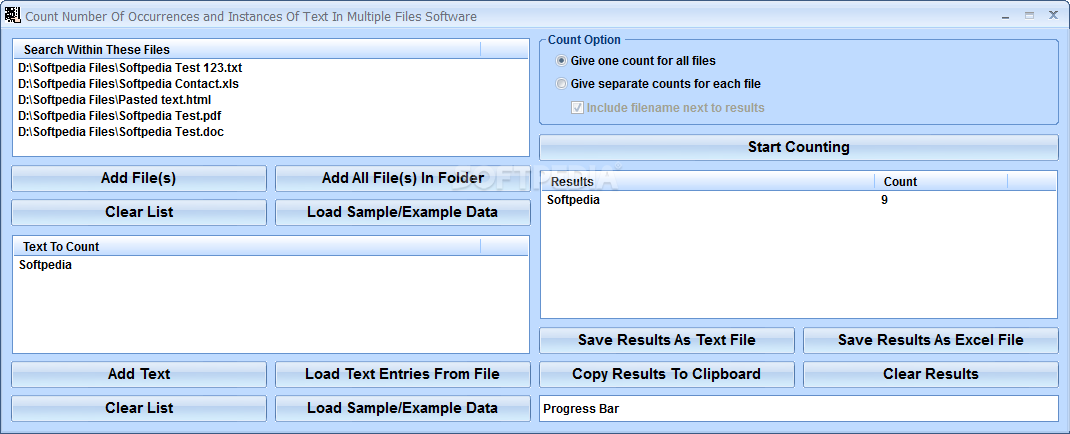
Task: Click Add All File(s) In Folder
Action: point(403,178)
